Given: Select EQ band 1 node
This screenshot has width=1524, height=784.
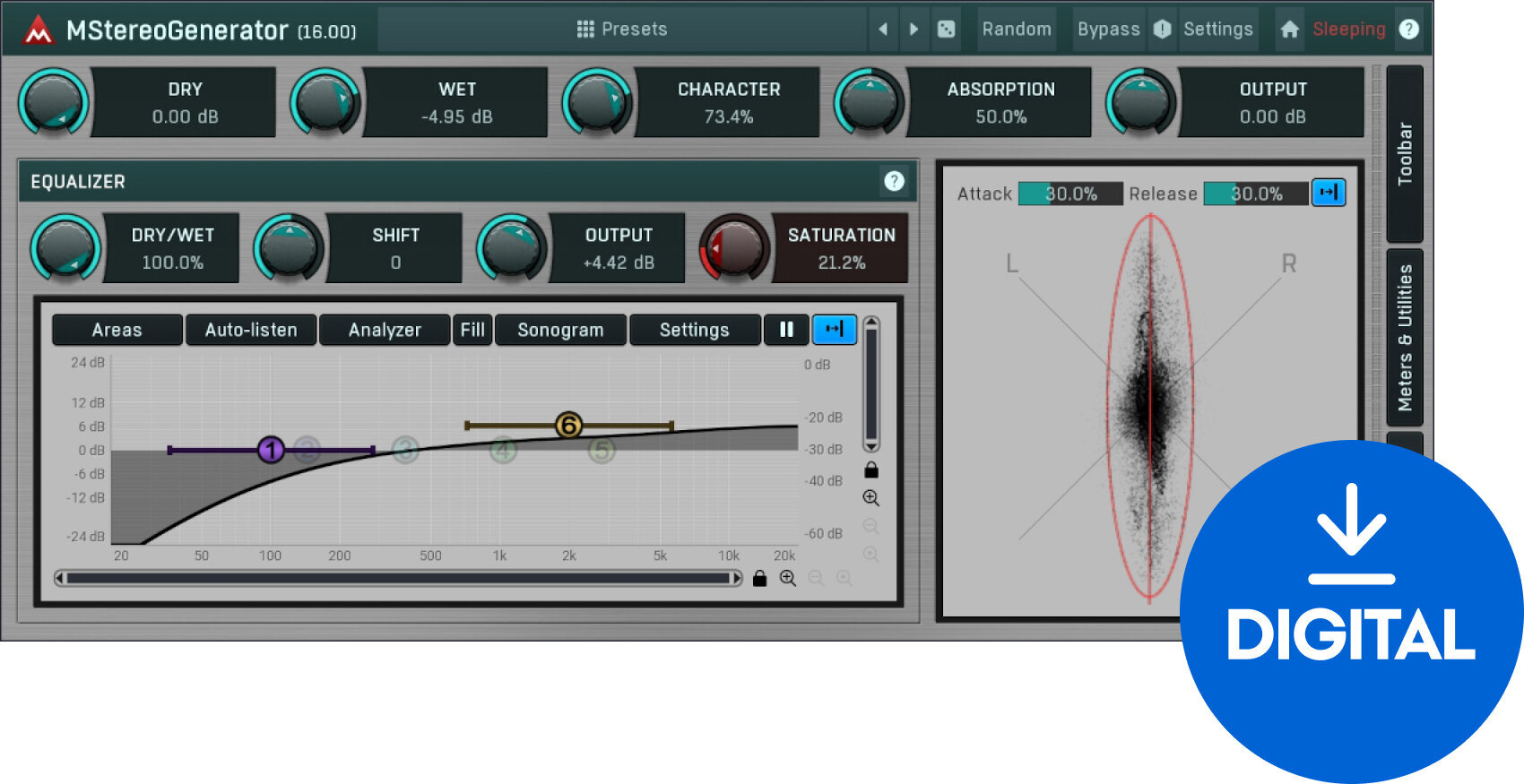Looking at the screenshot, I should click(x=271, y=450).
